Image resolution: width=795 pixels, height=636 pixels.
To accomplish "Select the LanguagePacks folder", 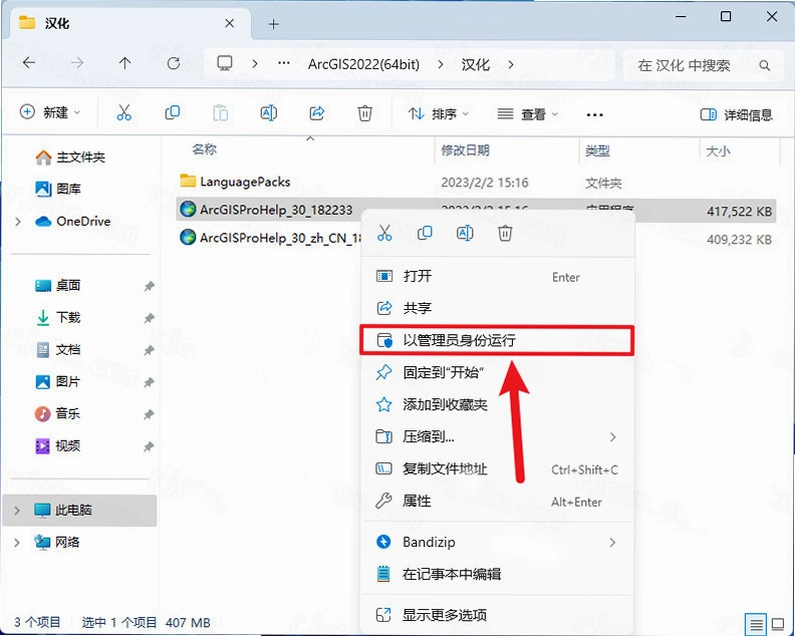I will point(235,181).
